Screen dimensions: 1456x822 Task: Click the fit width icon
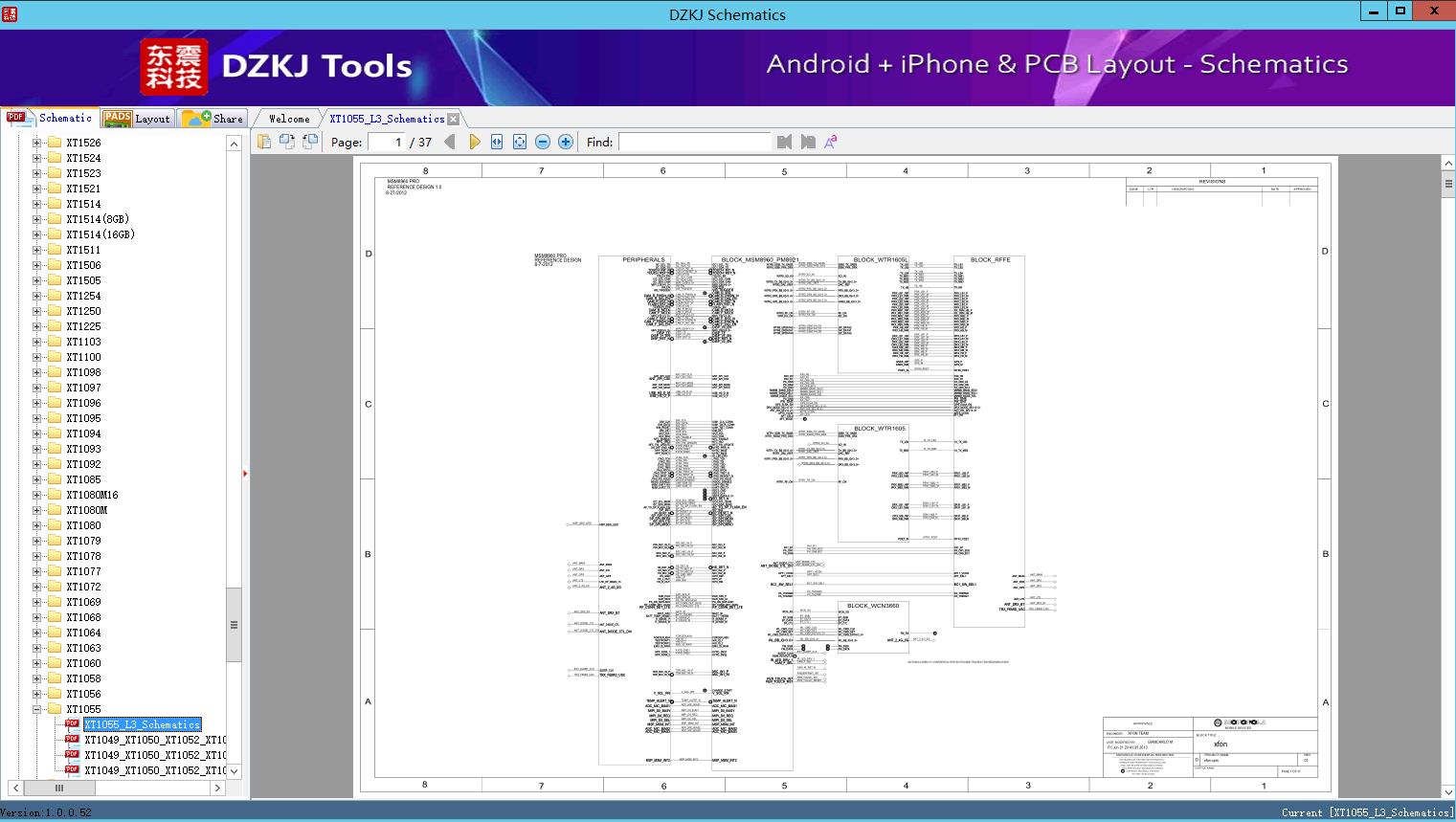click(x=497, y=142)
